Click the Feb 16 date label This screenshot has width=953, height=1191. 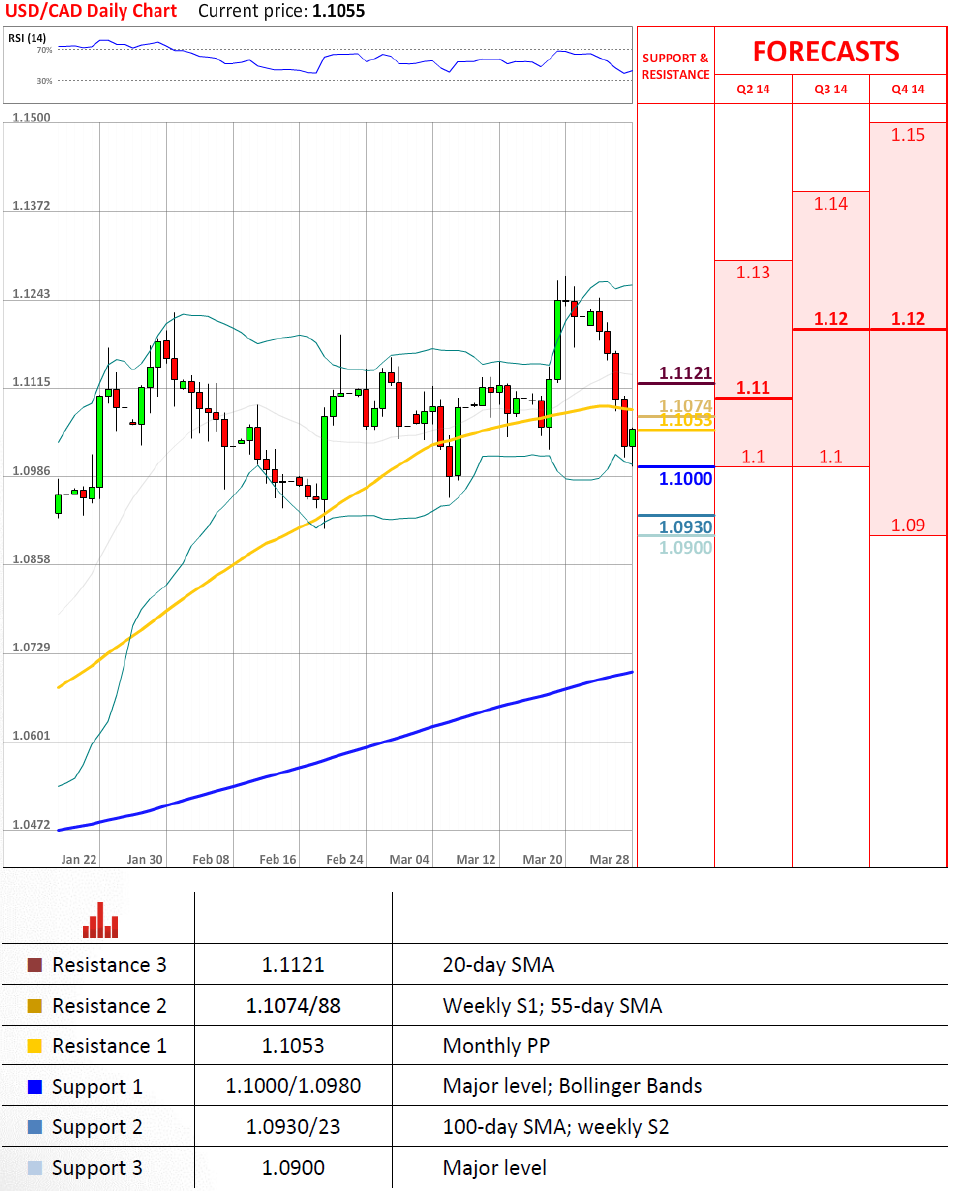pos(278,860)
